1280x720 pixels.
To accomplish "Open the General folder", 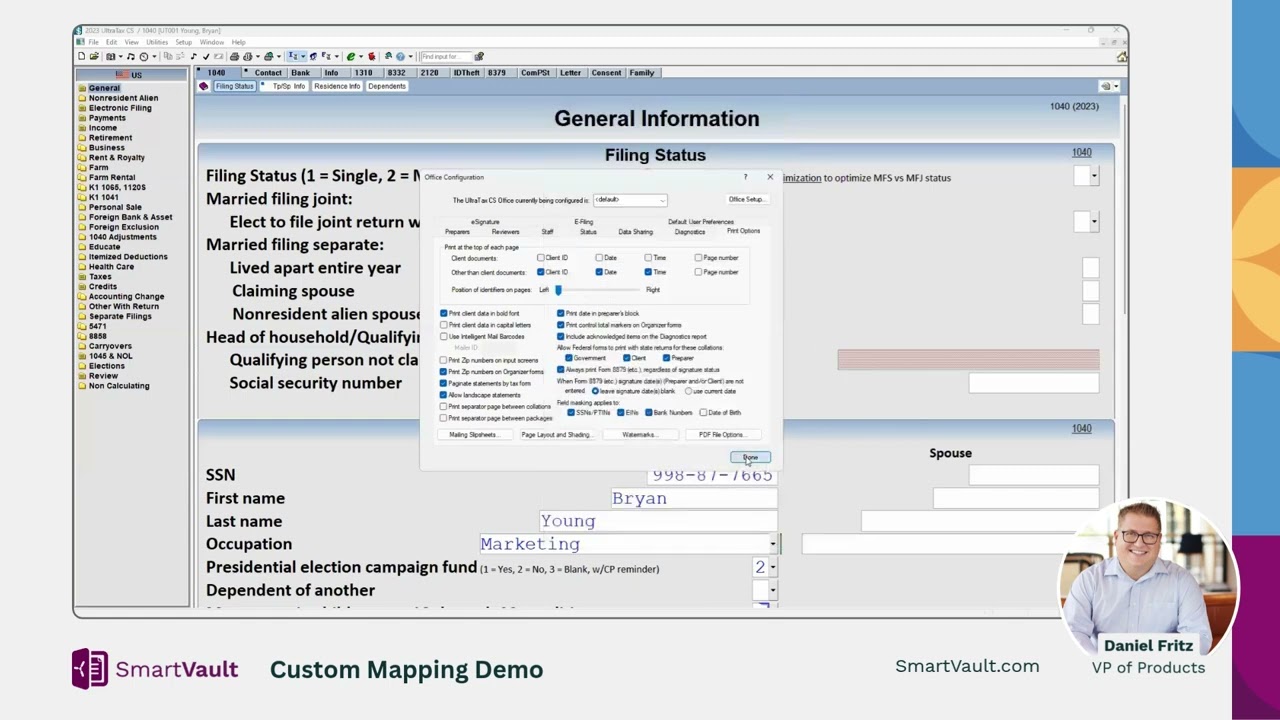I will 103,88.
